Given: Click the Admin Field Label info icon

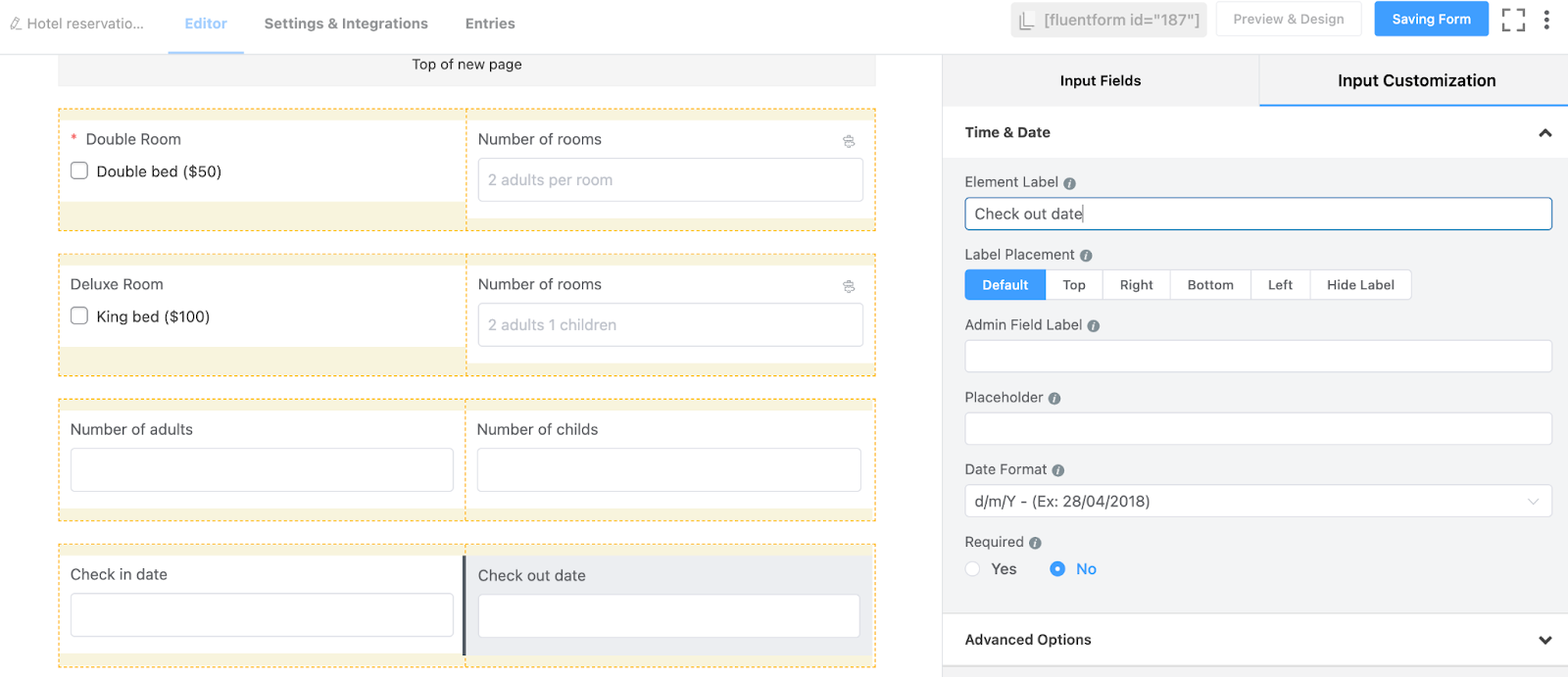Looking at the screenshot, I should click(1094, 326).
